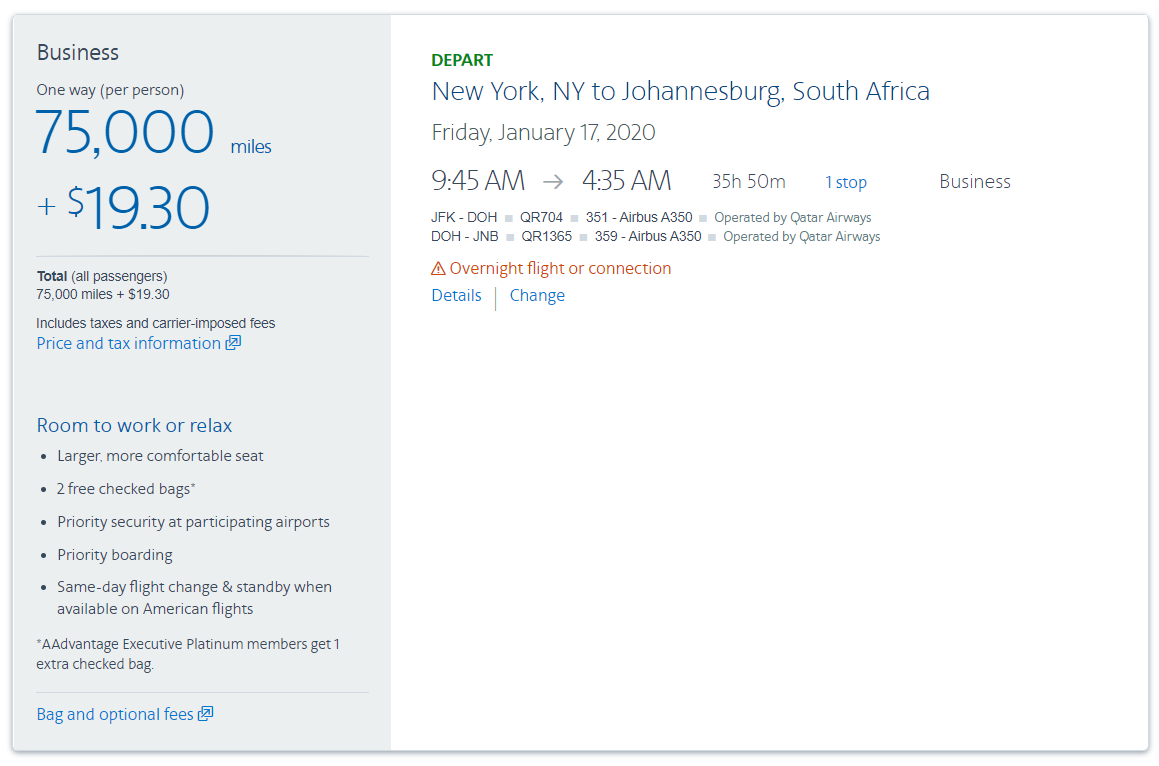Click the Friday, January 17, 2020 date
Viewport: 1159px width, 766px height.
543,132
